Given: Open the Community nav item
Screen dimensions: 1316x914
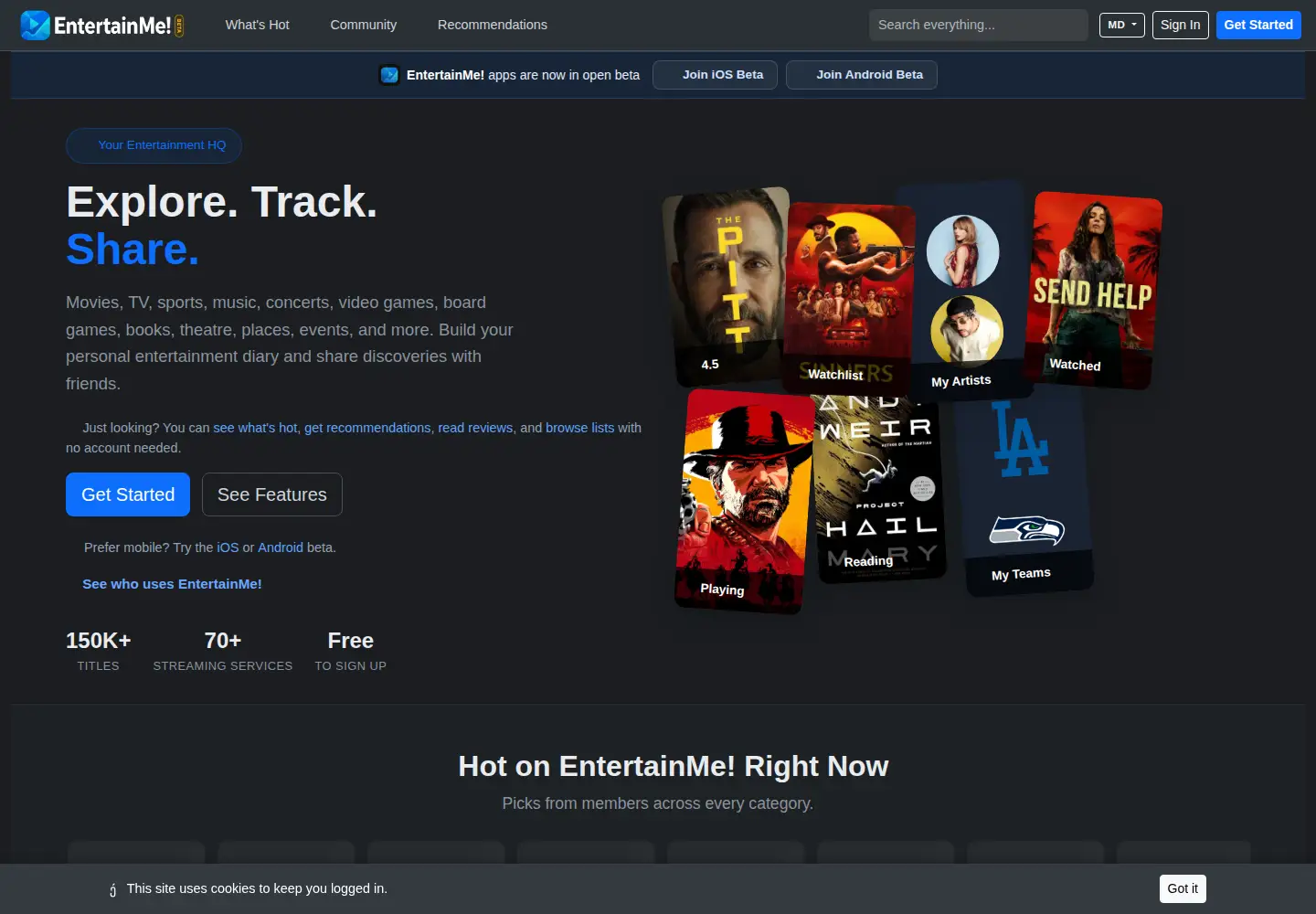Looking at the screenshot, I should [363, 25].
